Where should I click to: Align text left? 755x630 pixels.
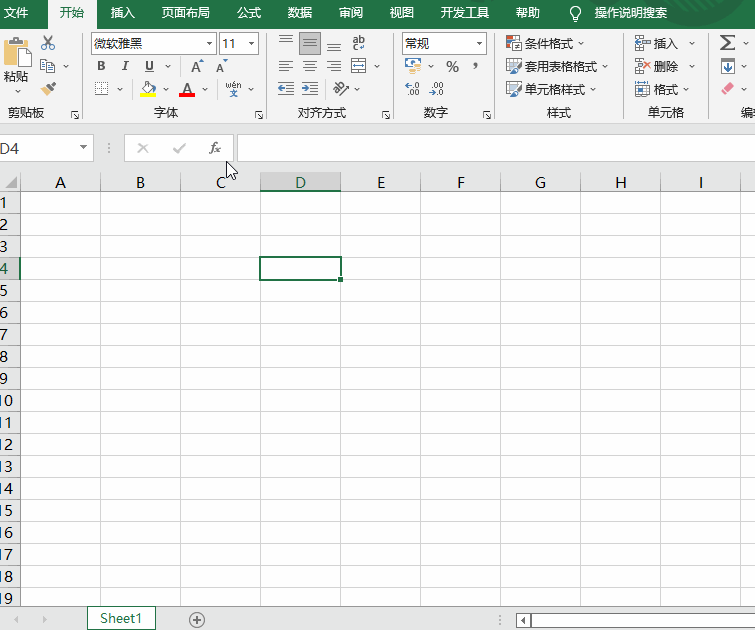286,66
